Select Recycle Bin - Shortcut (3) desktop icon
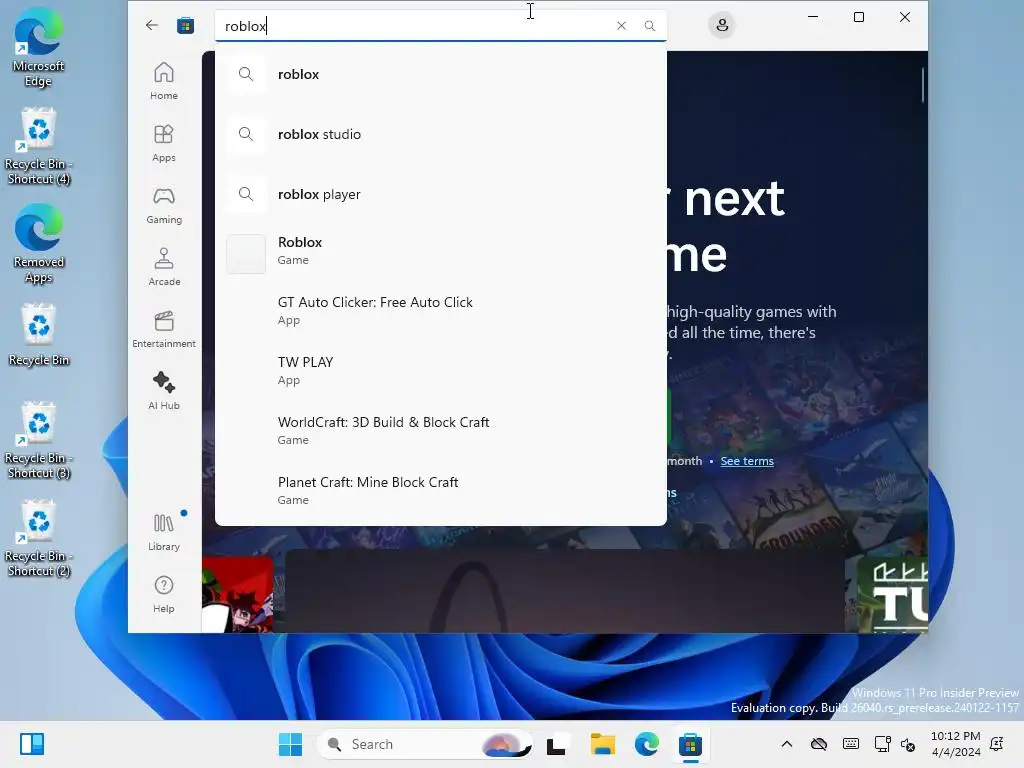Screen dimensions: 1024x768 pos(39,441)
